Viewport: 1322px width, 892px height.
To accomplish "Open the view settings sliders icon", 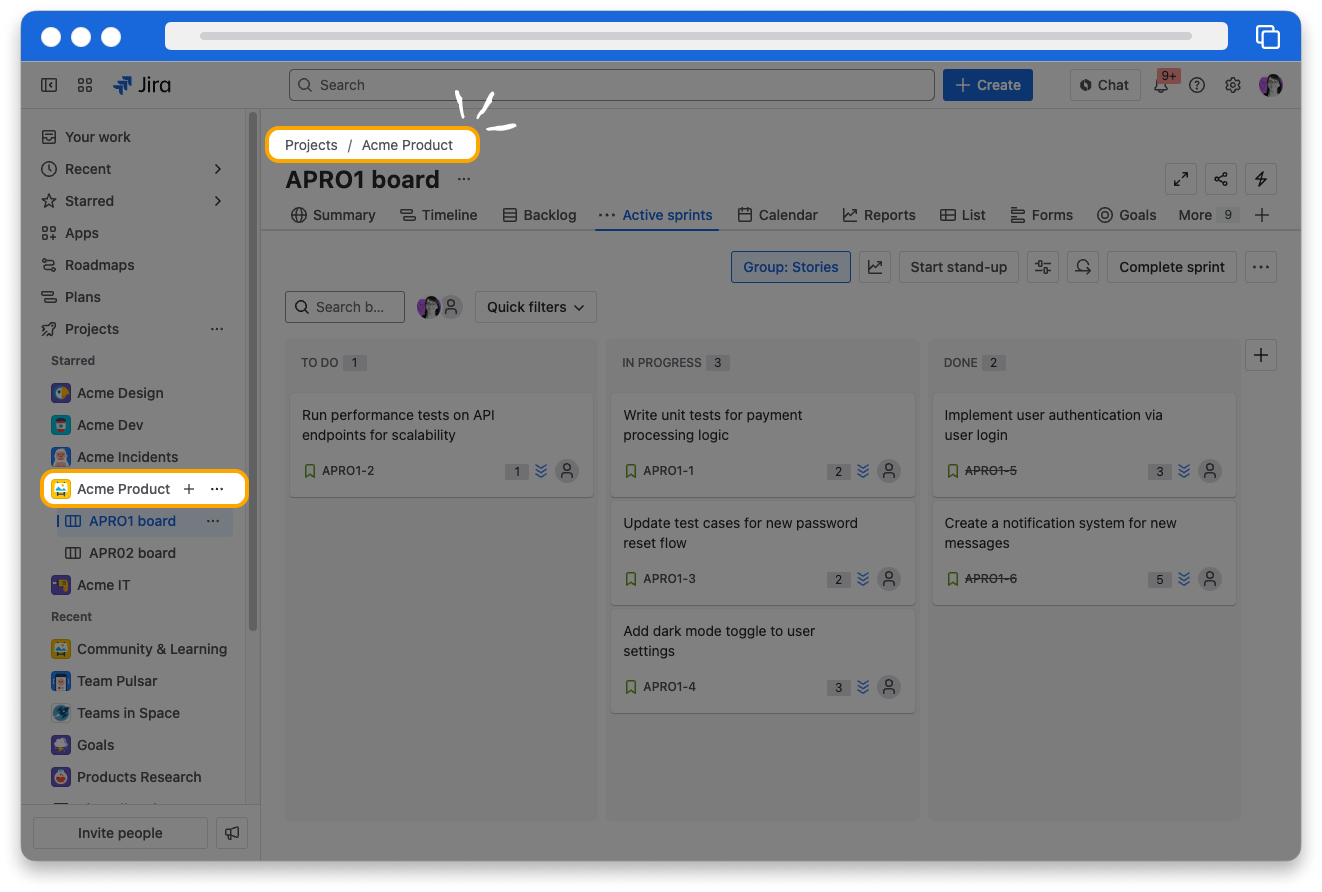I will tap(1043, 267).
